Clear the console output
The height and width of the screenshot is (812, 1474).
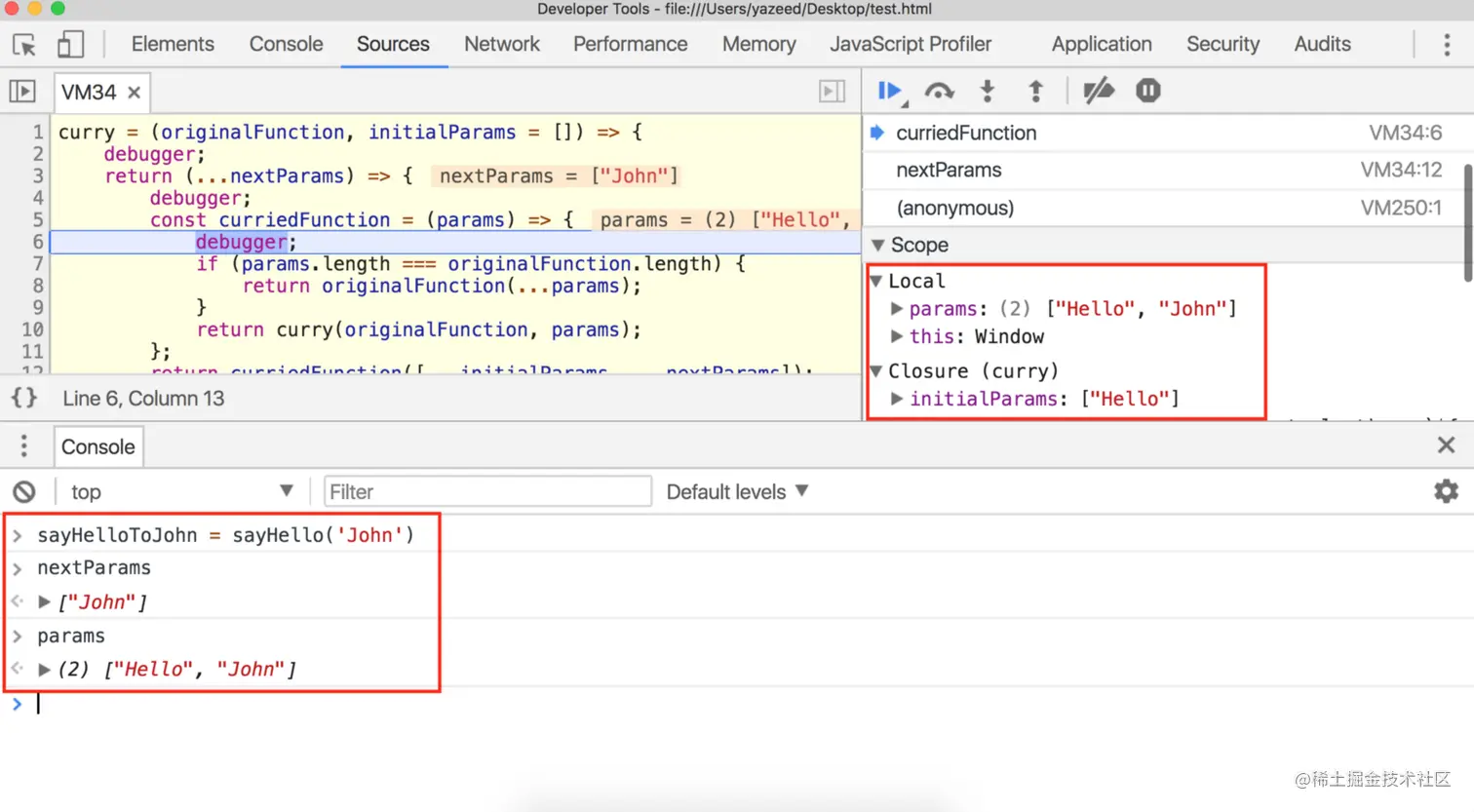click(24, 491)
